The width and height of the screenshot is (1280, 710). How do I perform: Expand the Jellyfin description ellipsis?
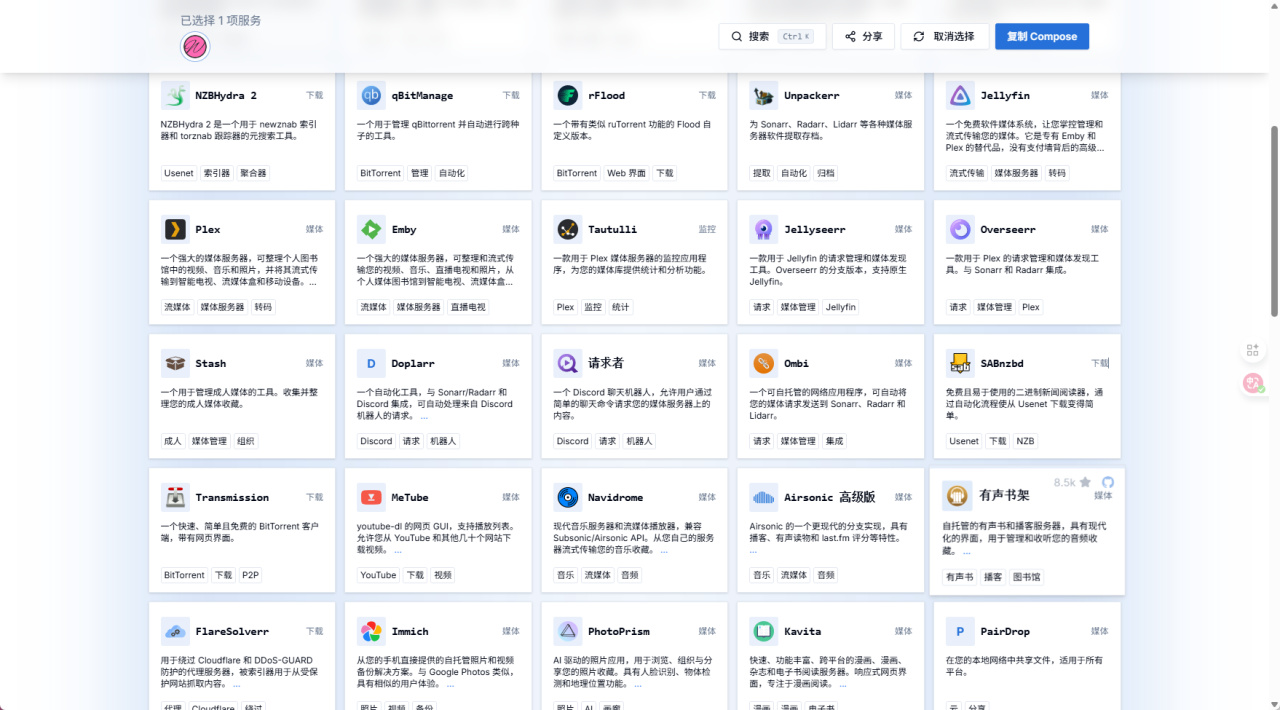(x=1100, y=148)
